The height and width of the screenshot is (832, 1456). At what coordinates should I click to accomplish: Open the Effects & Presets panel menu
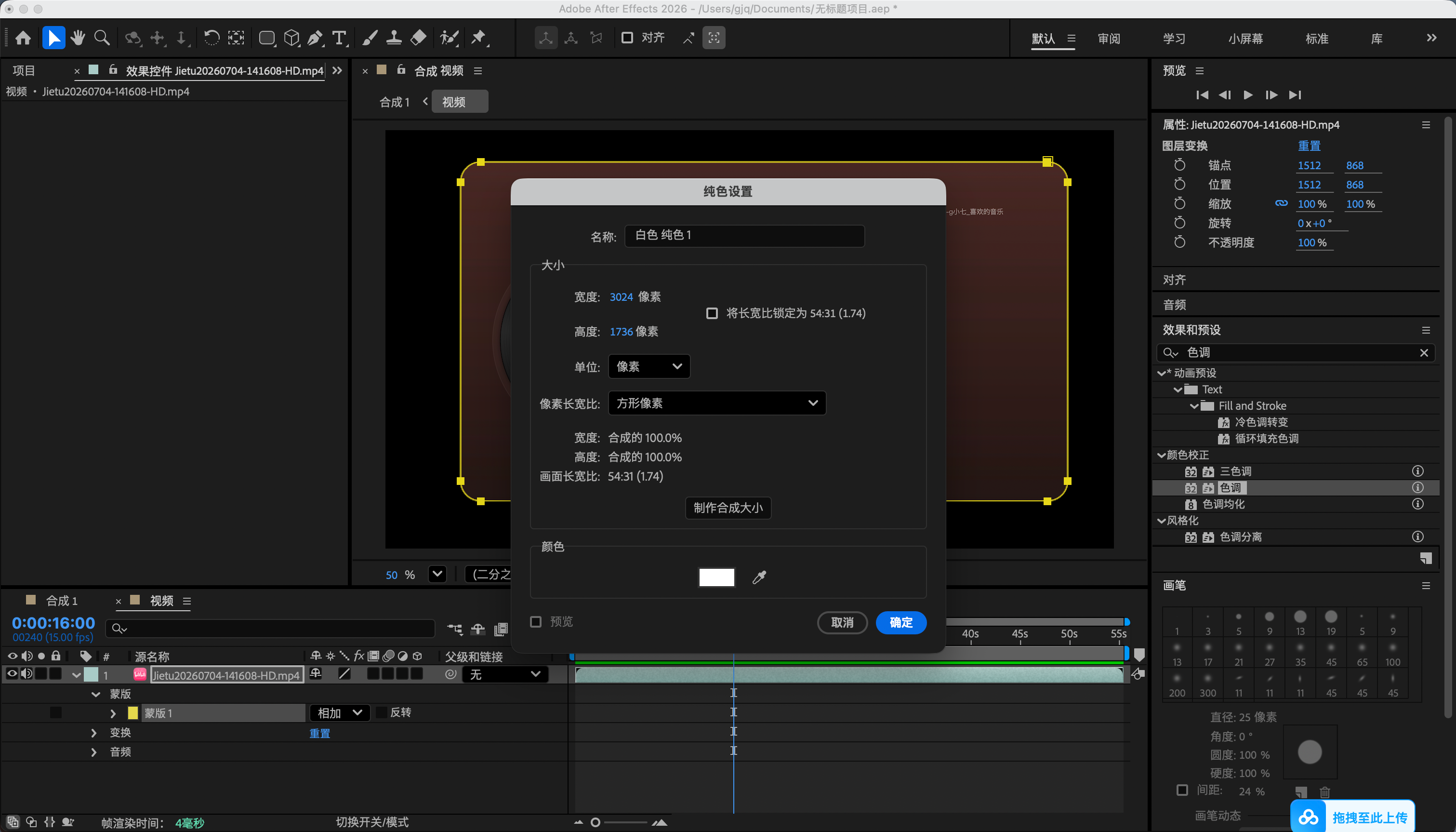(x=1426, y=330)
